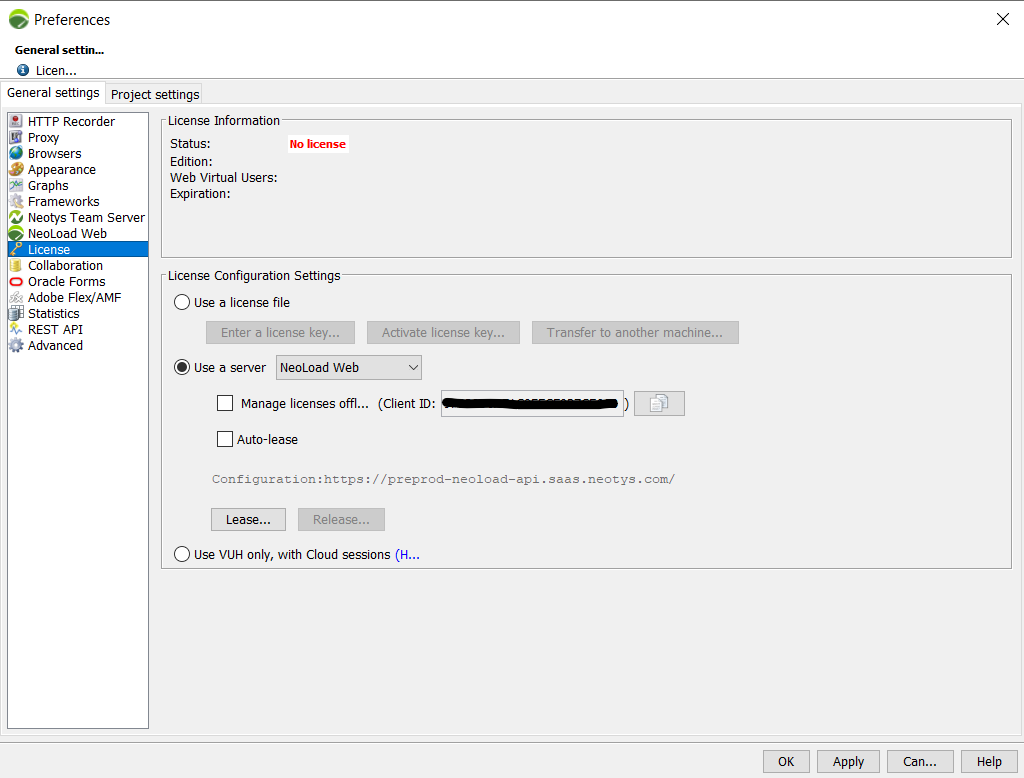Click the Collaboration database icon
The image size is (1024, 778).
coord(16,265)
